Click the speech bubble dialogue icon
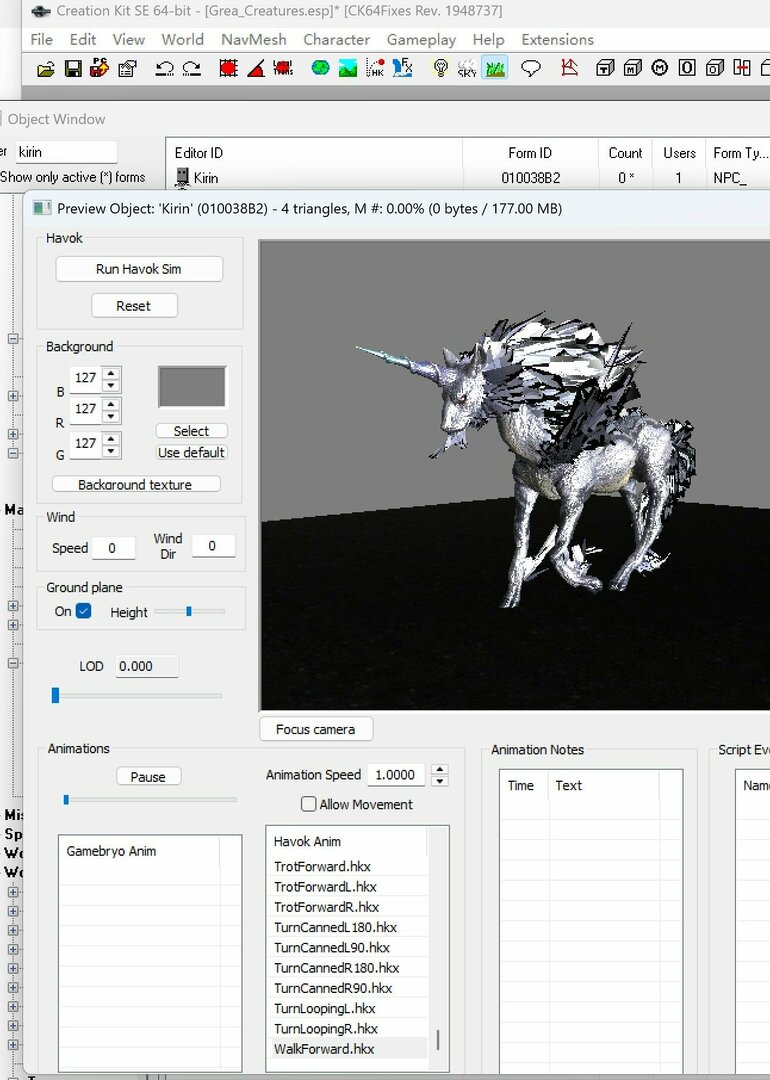 531,68
